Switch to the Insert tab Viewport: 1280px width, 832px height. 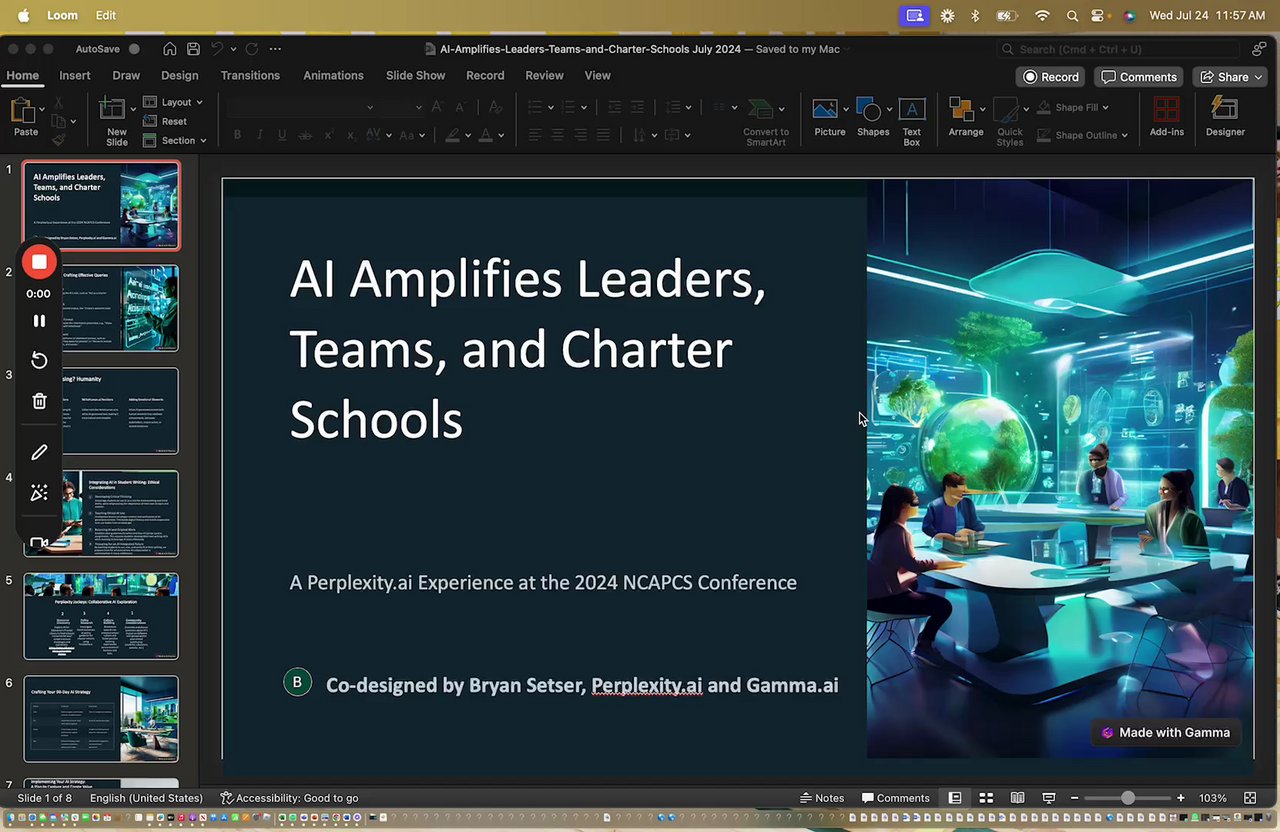click(x=75, y=75)
